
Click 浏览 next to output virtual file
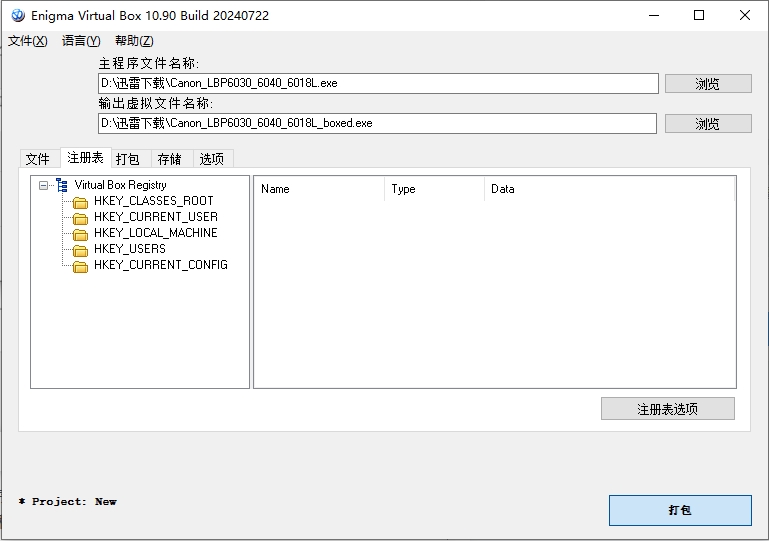(707, 124)
